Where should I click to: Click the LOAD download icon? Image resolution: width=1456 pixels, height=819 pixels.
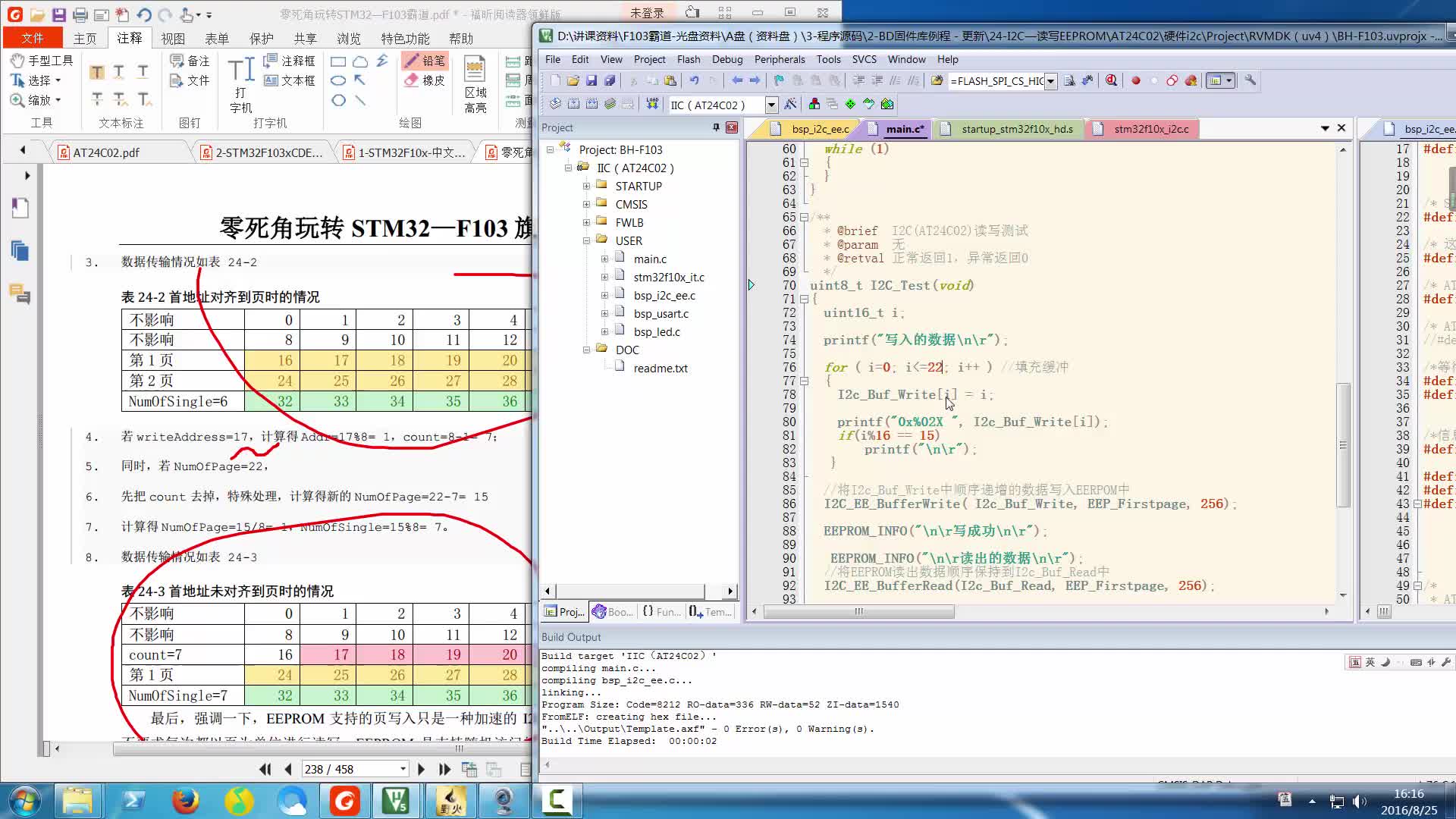(652, 104)
